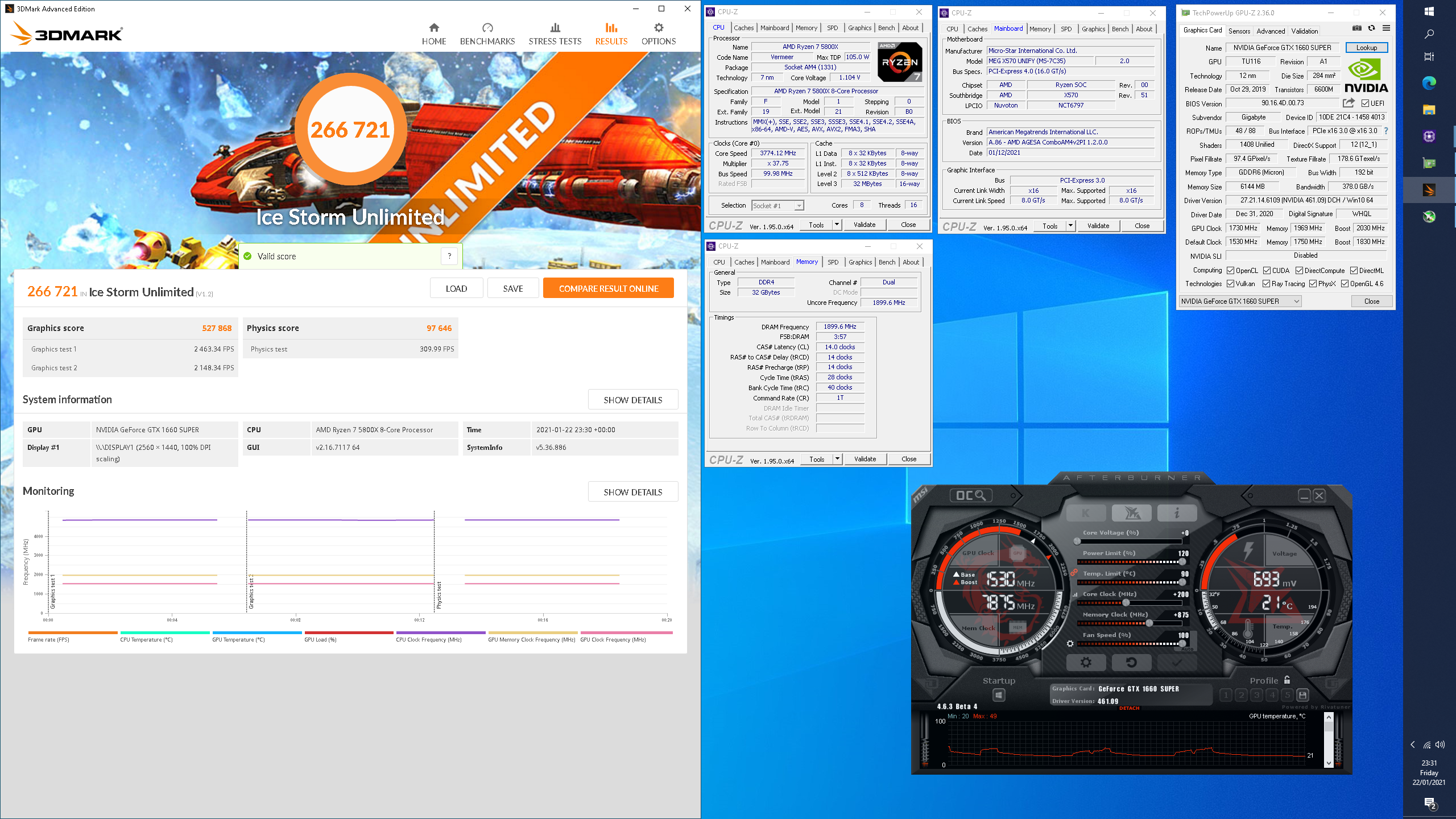Toggle the DirectML checkbox

point(1354,271)
